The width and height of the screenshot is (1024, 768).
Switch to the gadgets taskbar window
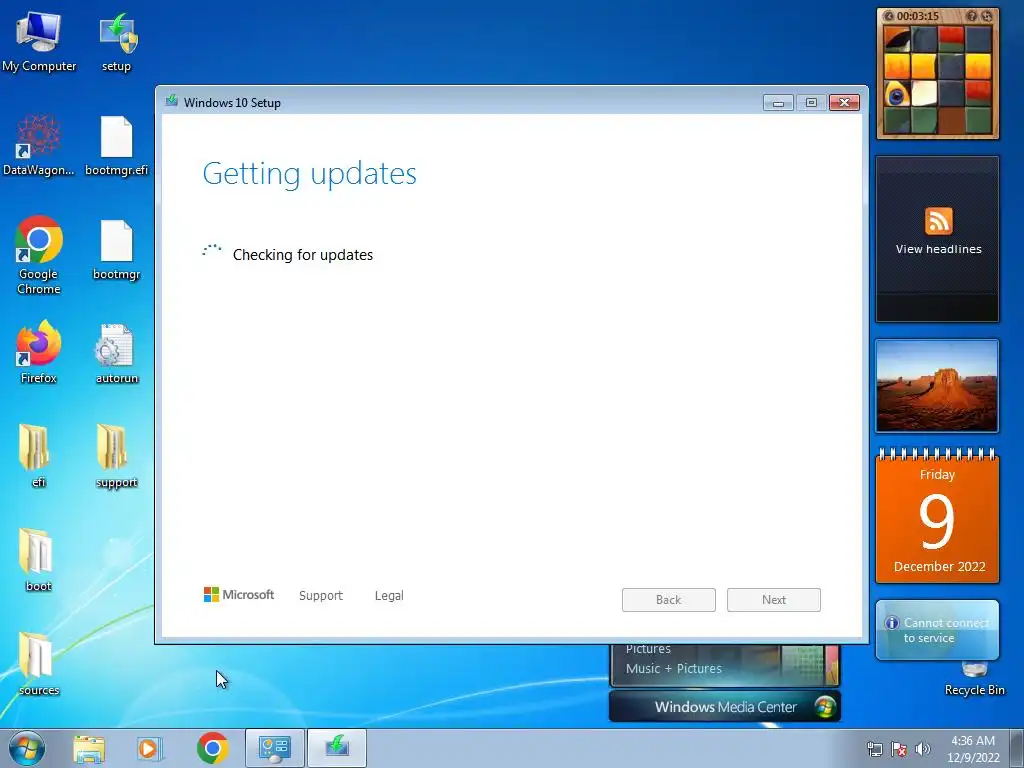(x=274, y=748)
